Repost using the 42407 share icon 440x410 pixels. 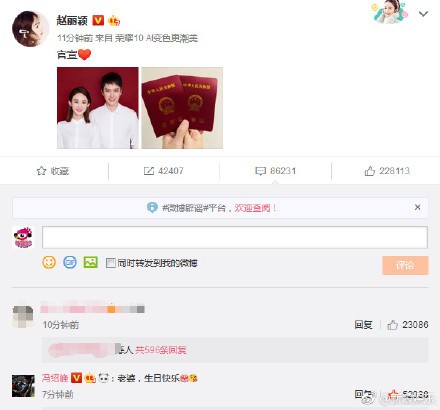click(163, 171)
